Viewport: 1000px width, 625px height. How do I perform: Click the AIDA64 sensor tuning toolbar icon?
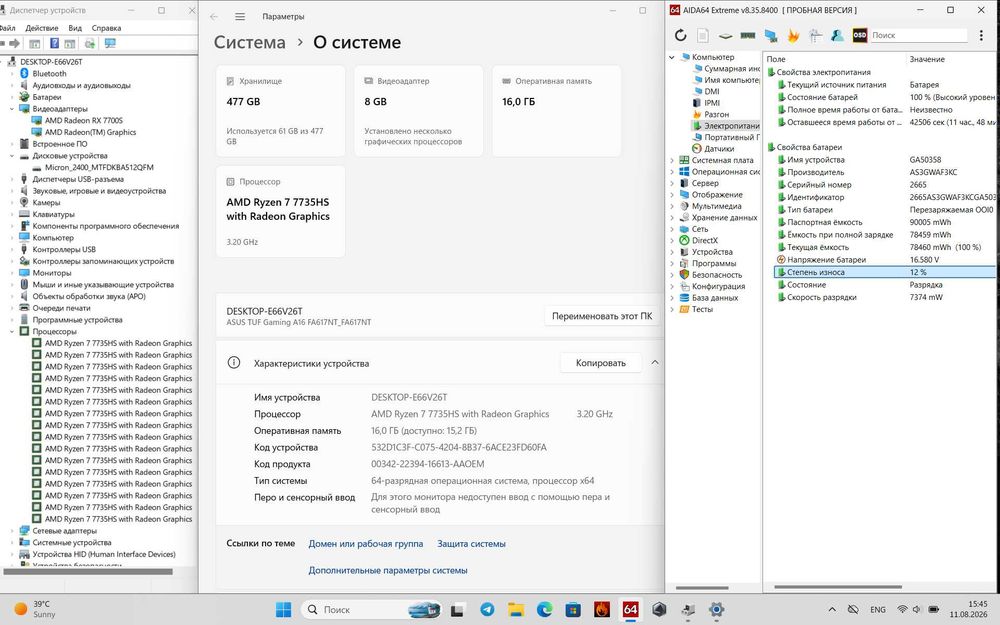click(x=815, y=36)
